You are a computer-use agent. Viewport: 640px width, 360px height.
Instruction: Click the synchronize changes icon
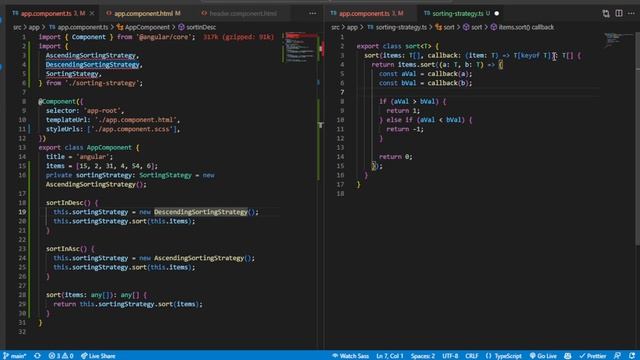pos(37,356)
